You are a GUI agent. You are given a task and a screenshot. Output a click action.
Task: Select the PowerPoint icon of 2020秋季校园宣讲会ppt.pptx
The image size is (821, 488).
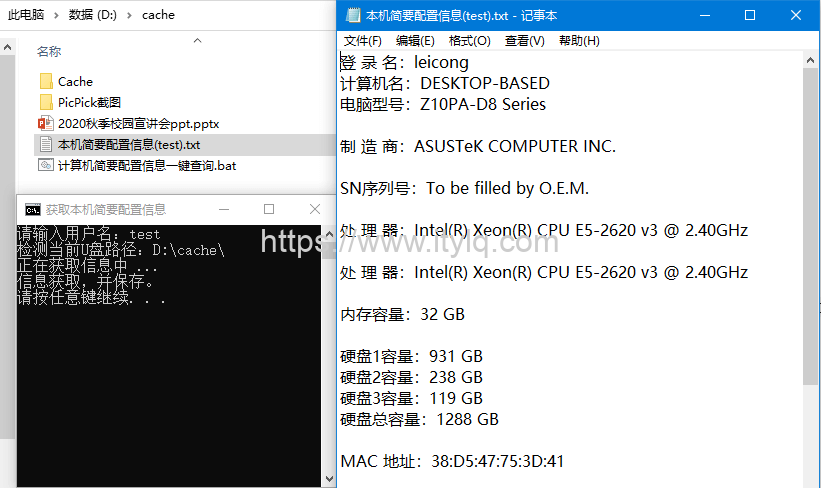[x=46, y=124]
